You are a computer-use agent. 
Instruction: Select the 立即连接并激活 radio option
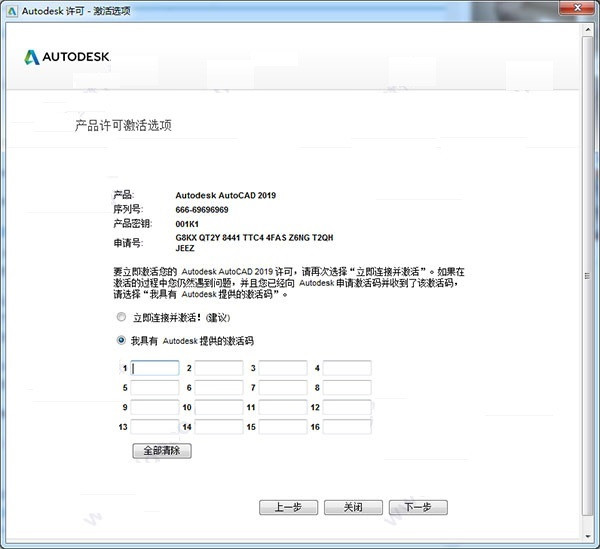click(121, 317)
